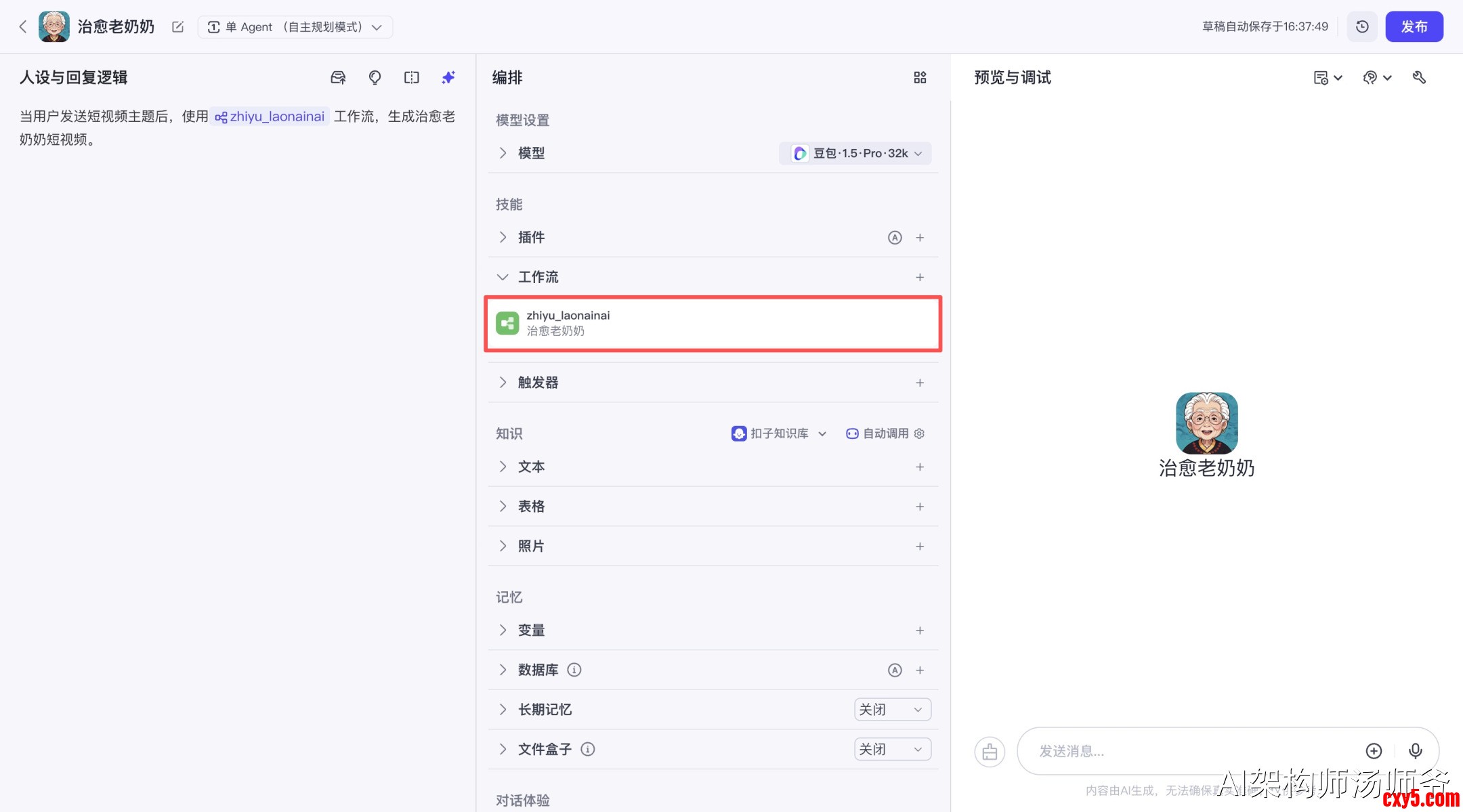Click the wrench debug icon in preview panel
The width and height of the screenshot is (1463, 812).
point(1419,77)
